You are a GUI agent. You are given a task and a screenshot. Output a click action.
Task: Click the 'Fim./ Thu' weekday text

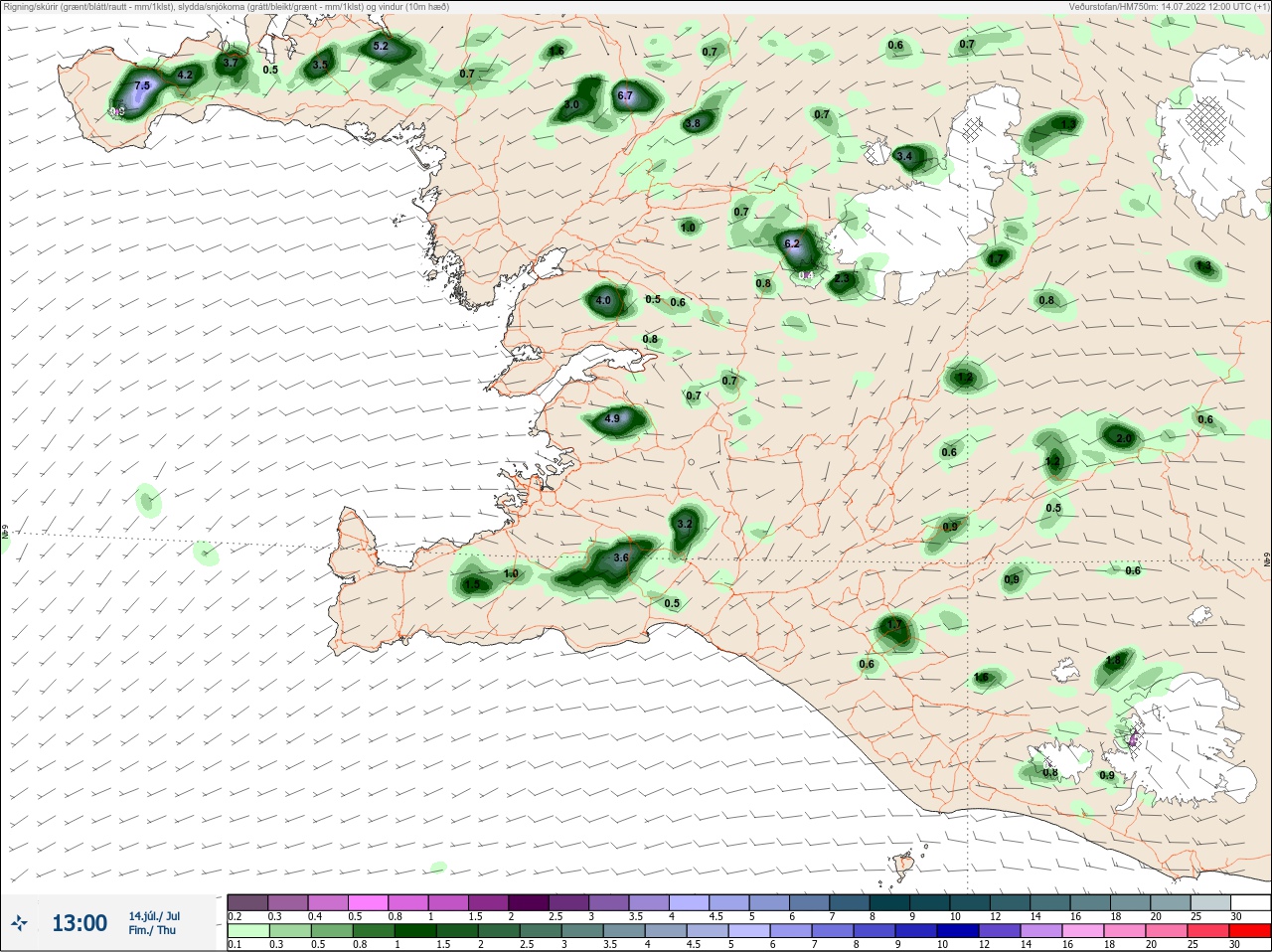152,930
